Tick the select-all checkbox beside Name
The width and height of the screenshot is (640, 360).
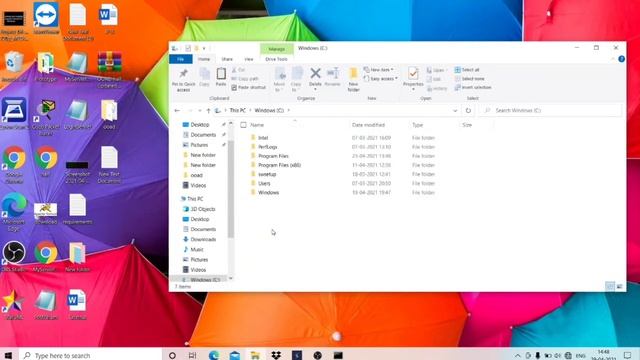243,125
